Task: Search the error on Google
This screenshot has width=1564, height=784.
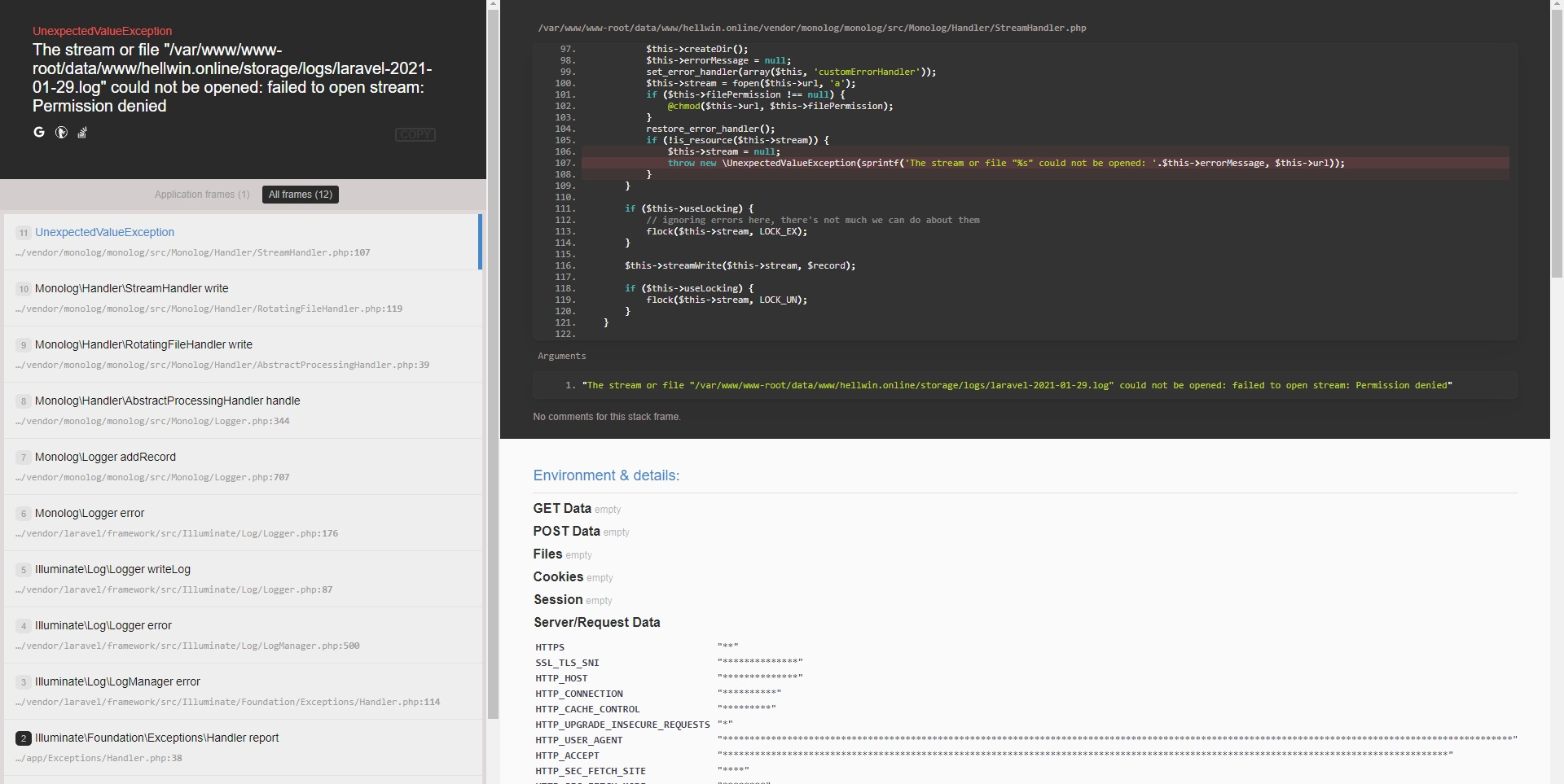Action: [38, 132]
